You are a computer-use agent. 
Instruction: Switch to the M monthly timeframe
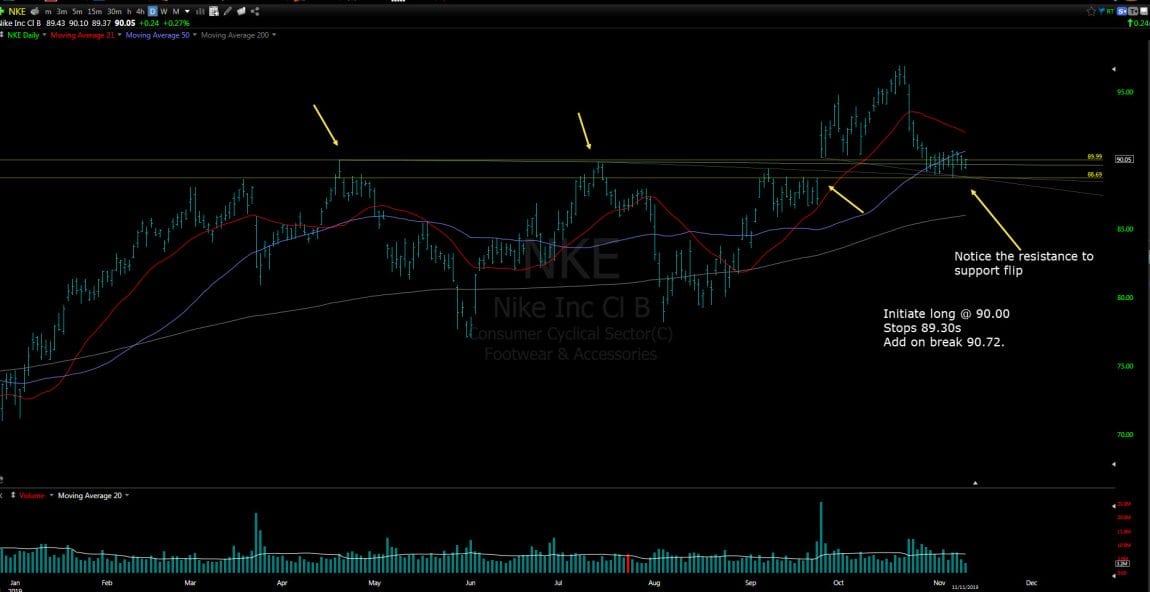click(x=175, y=12)
